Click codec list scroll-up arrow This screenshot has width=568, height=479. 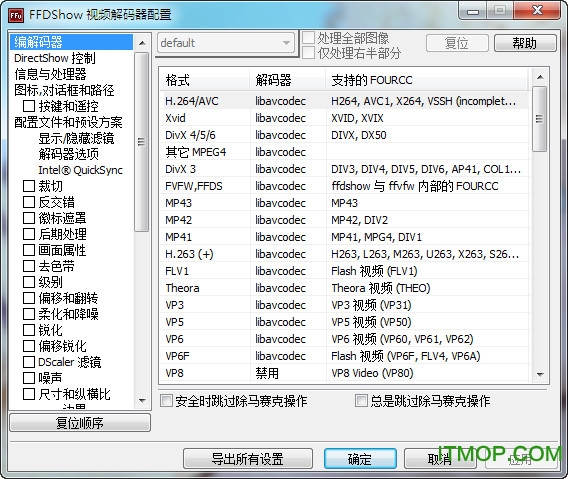tap(540, 77)
